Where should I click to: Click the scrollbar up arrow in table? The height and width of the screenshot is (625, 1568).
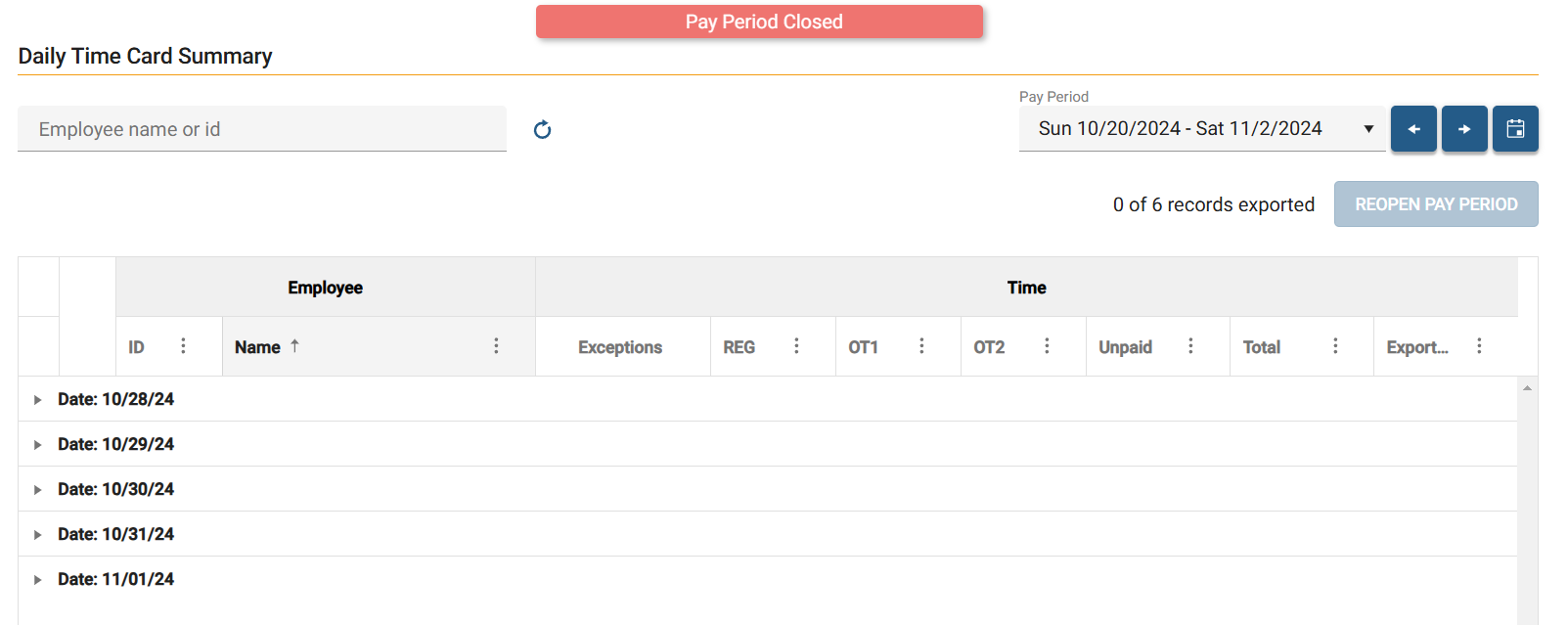coord(1527,388)
